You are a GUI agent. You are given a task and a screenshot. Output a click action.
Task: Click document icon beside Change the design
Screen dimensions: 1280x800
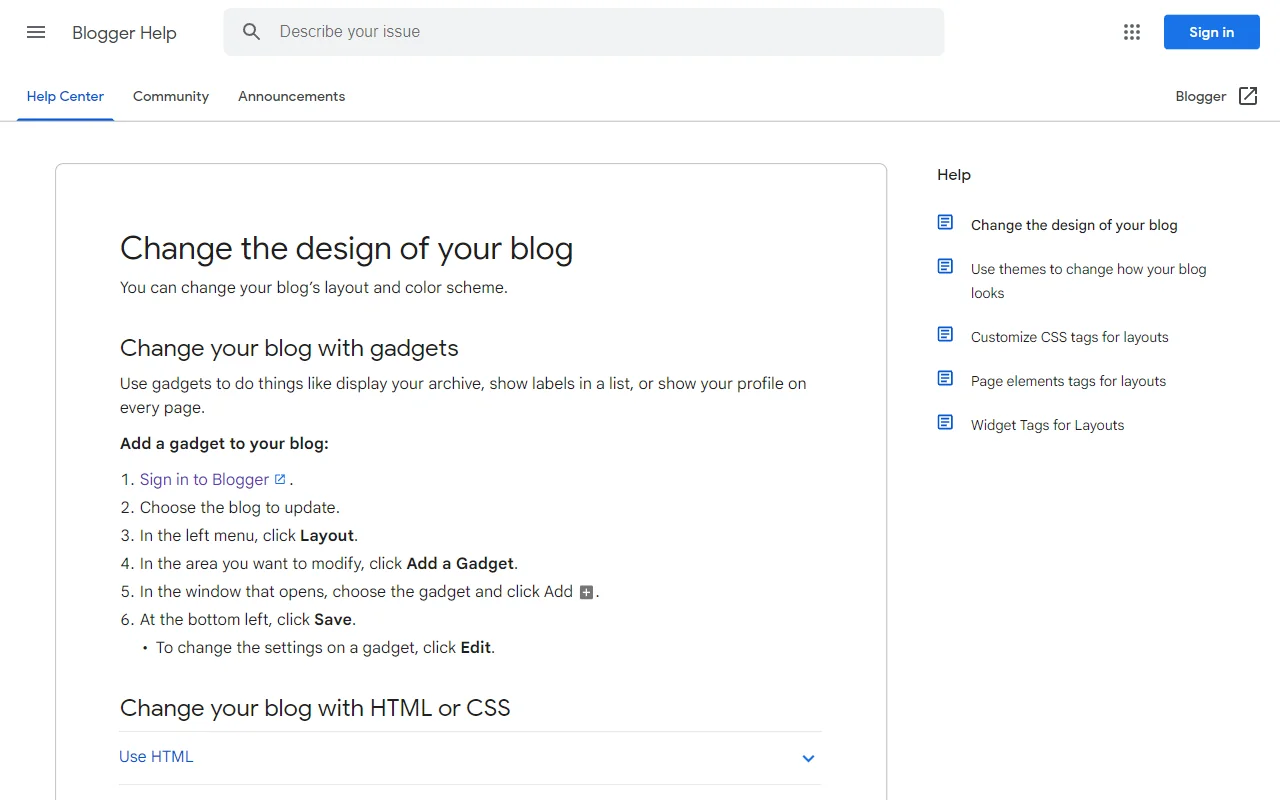[x=945, y=222]
